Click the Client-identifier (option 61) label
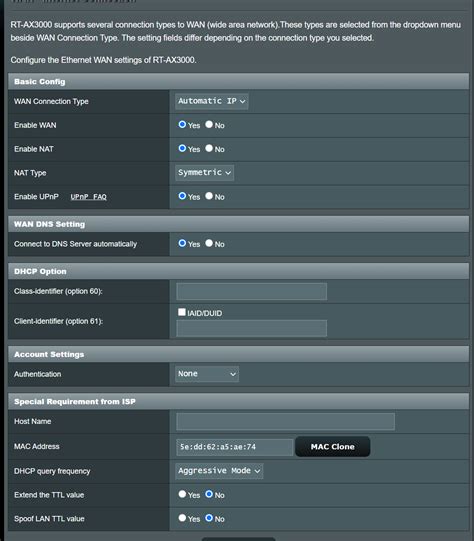Screen dimensions: 474x541 (x=58, y=321)
